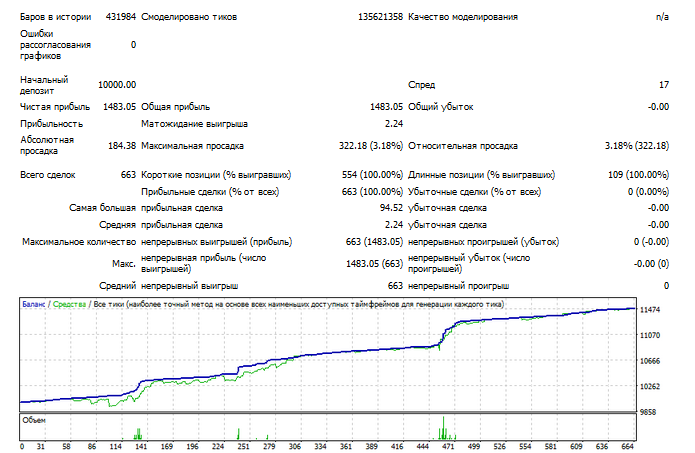Click the 'Все тики' modelling method description

[x=299, y=305]
